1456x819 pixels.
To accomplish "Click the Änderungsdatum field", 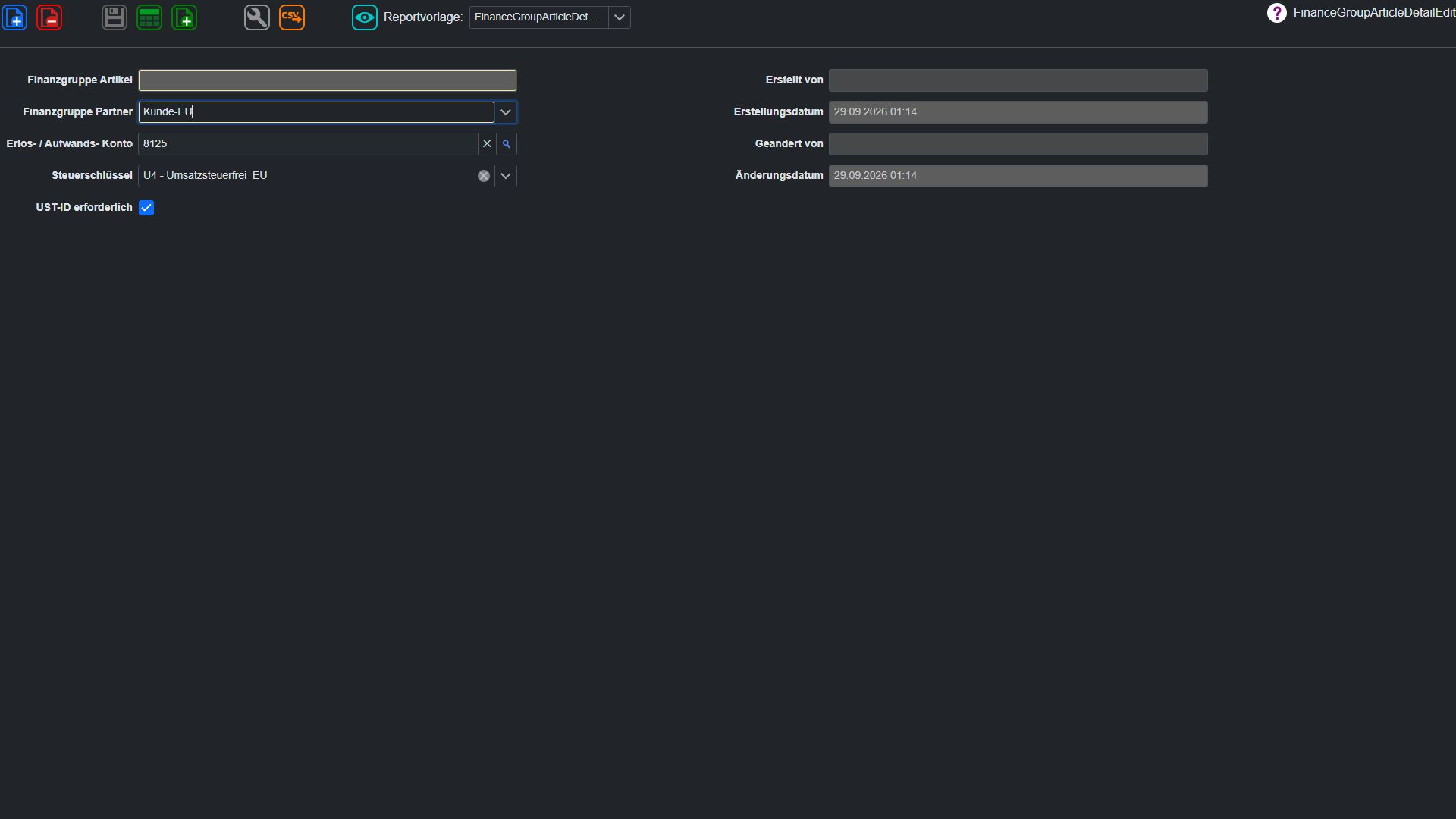I will [x=1018, y=176].
